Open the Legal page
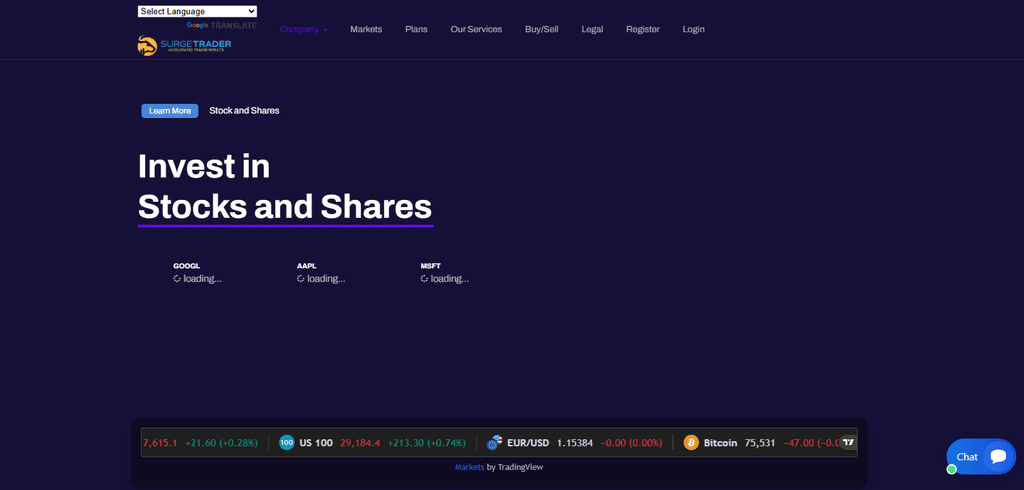The height and width of the screenshot is (490, 1024). coord(592,29)
